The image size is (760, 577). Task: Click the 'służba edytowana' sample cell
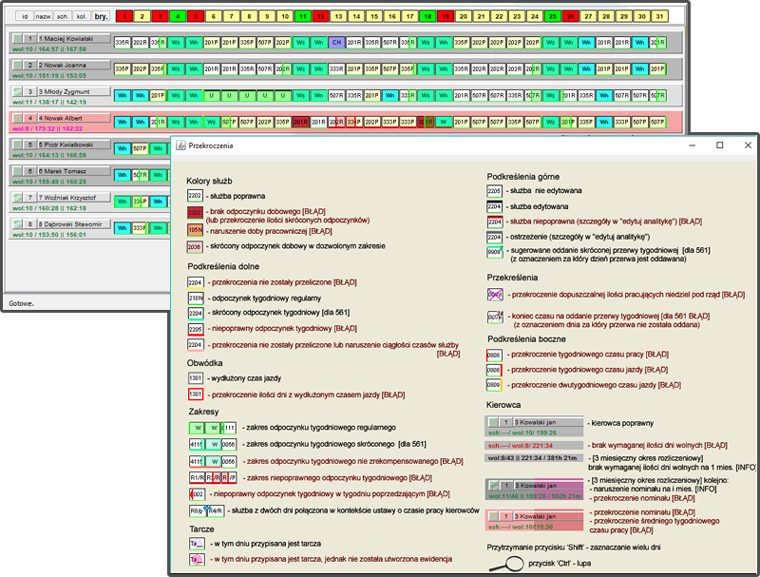pyautogui.click(x=494, y=207)
